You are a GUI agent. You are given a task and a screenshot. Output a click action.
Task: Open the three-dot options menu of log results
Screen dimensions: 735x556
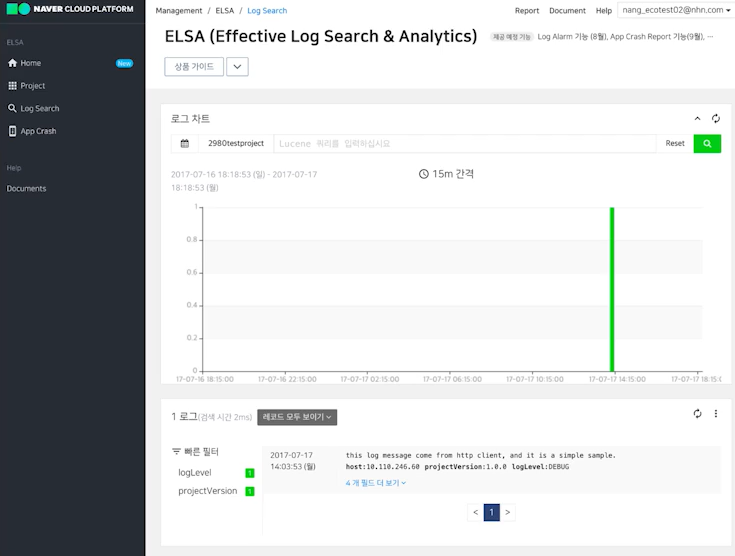point(716,413)
